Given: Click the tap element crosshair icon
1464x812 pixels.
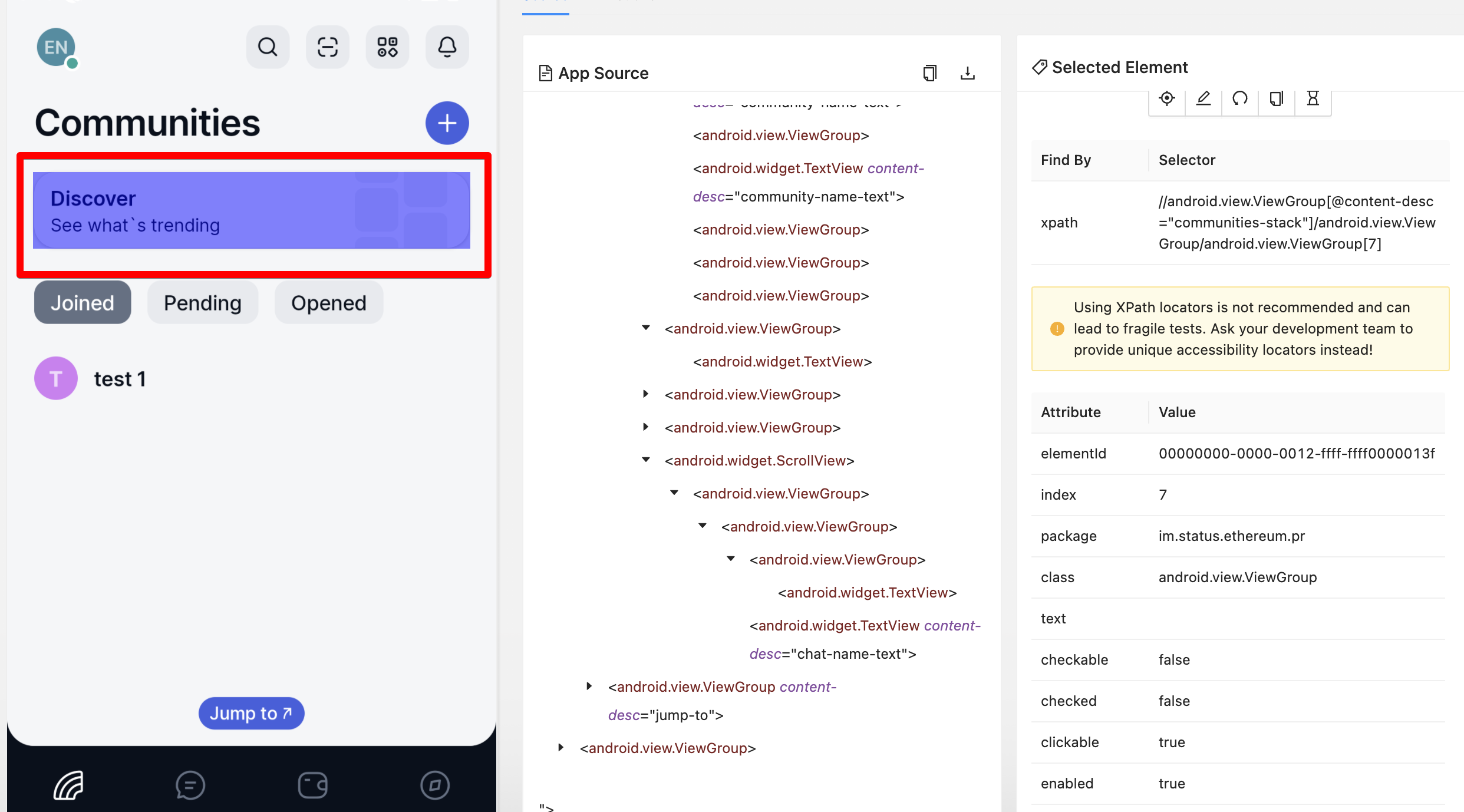Looking at the screenshot, I should coord(1166,98).
